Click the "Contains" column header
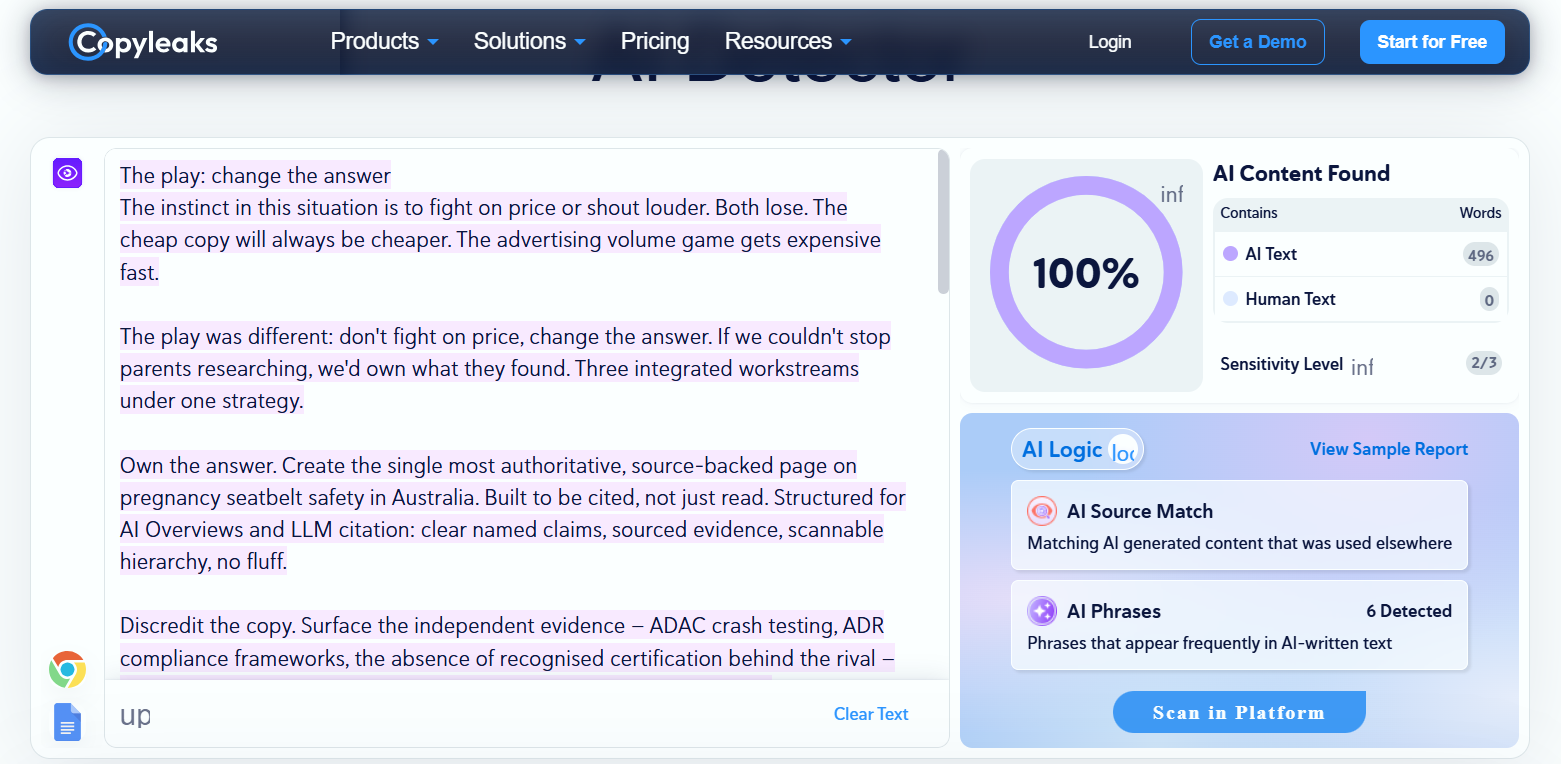Screen dimensions: 1561x764 (1249, 213)
